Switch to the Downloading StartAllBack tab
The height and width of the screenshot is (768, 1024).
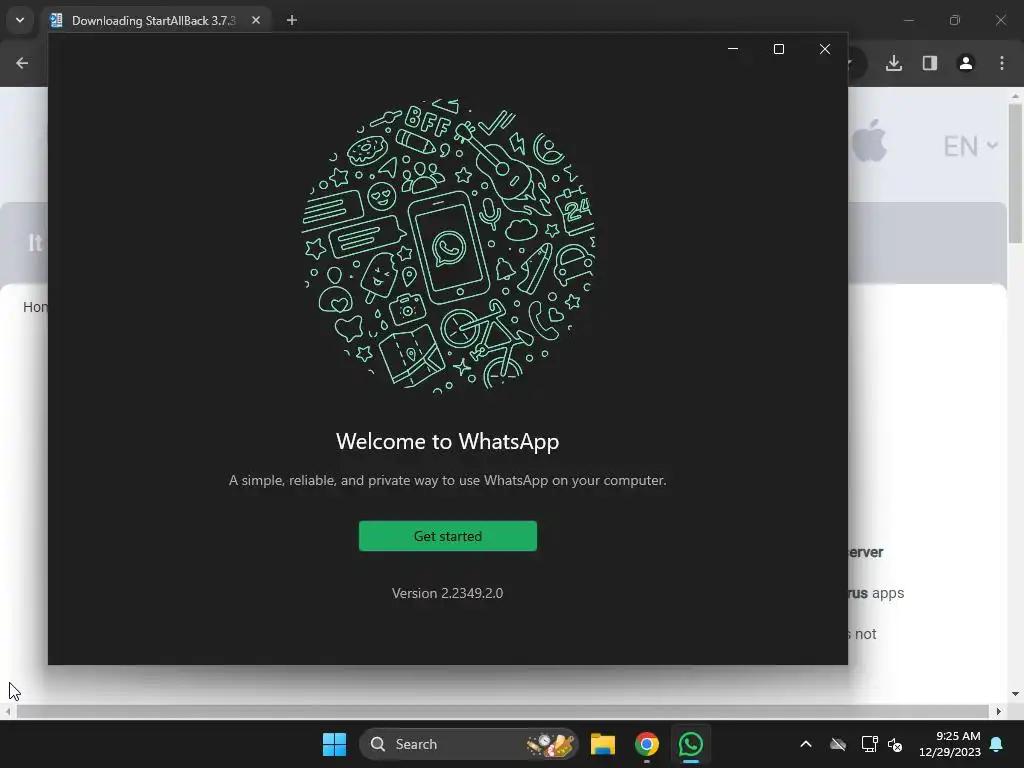tap(153, 20)
